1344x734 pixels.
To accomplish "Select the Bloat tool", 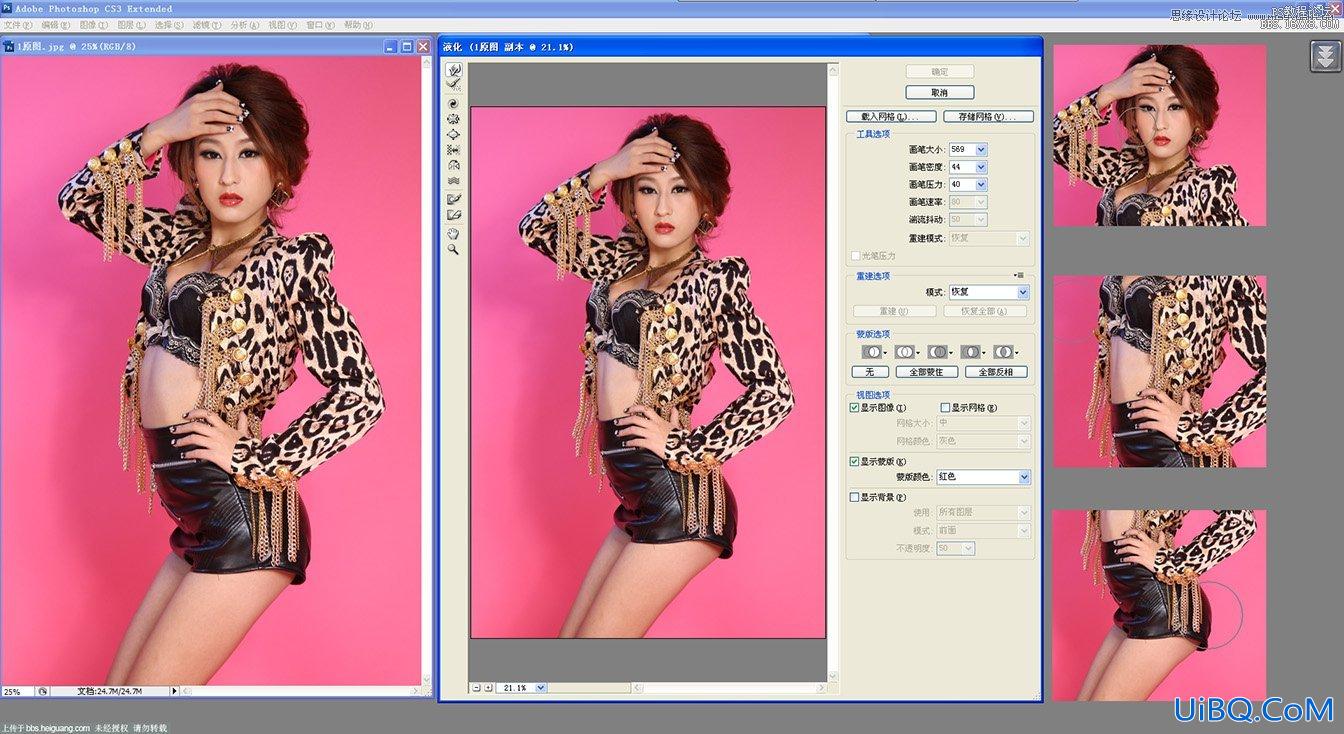I will pyautogui.click(x=454, y=134).
